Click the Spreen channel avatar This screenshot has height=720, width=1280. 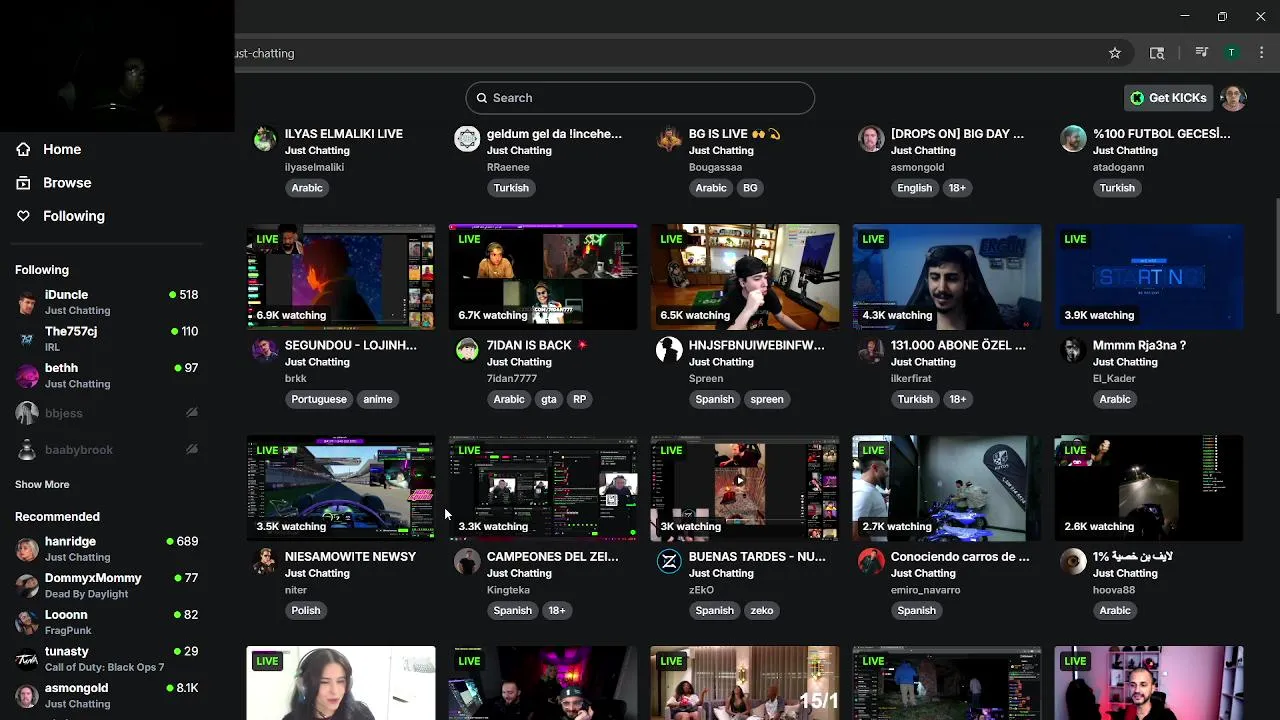(x=669, y=350)
